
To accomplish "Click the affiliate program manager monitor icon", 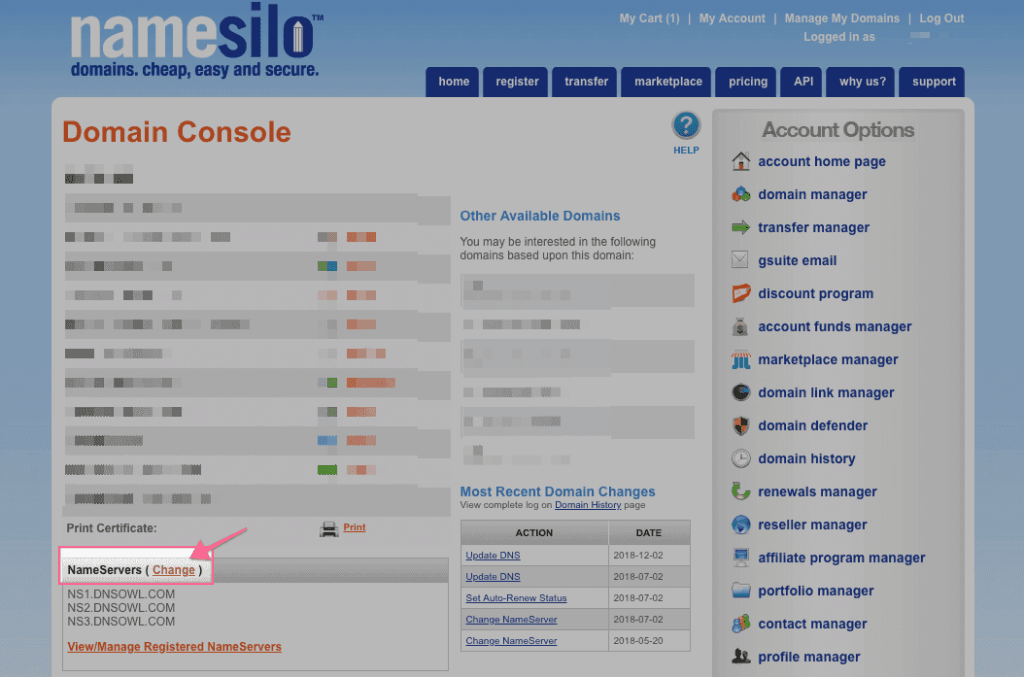I will [x=741, y=558].
